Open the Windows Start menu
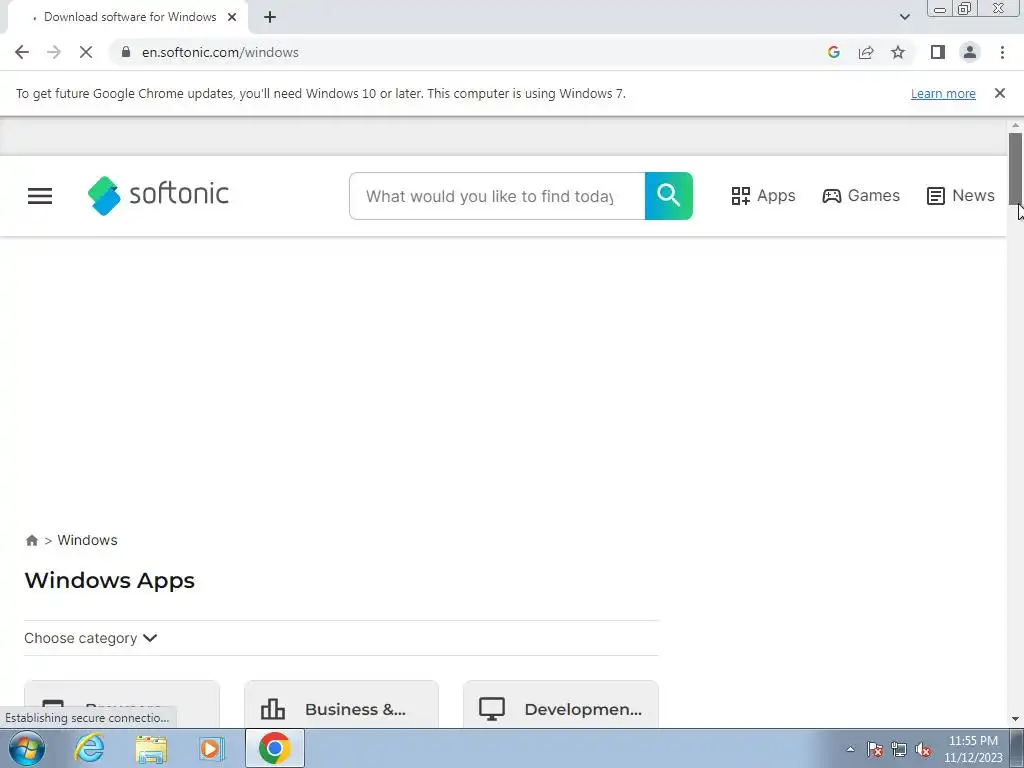The image size is (1024, 768). (x=27, y=748)
